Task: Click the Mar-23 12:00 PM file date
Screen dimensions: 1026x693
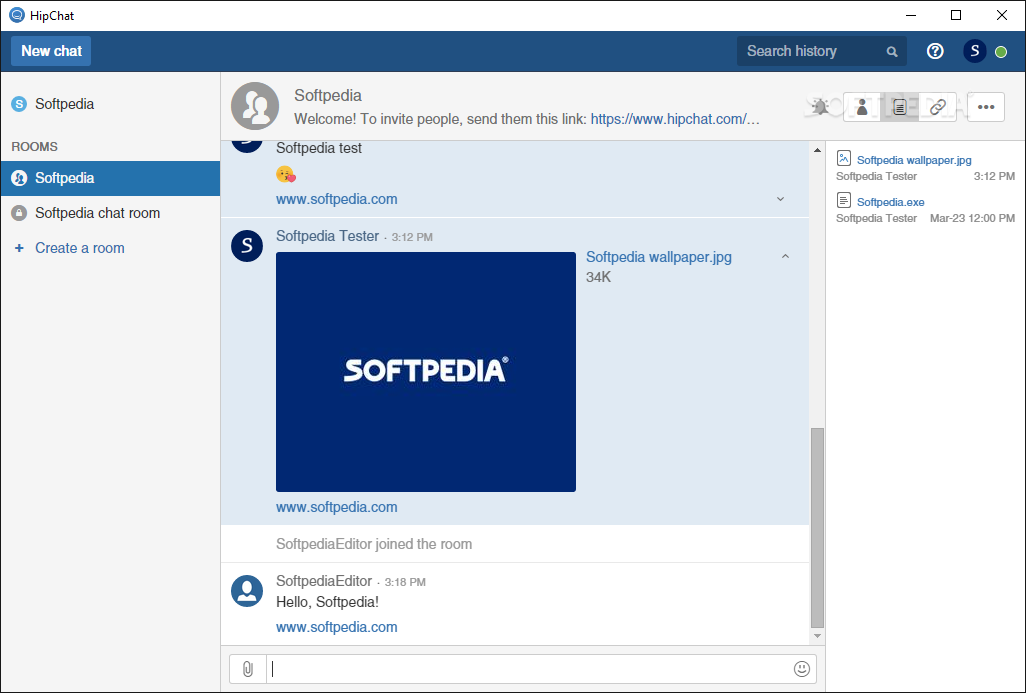Action: (972, 218)
